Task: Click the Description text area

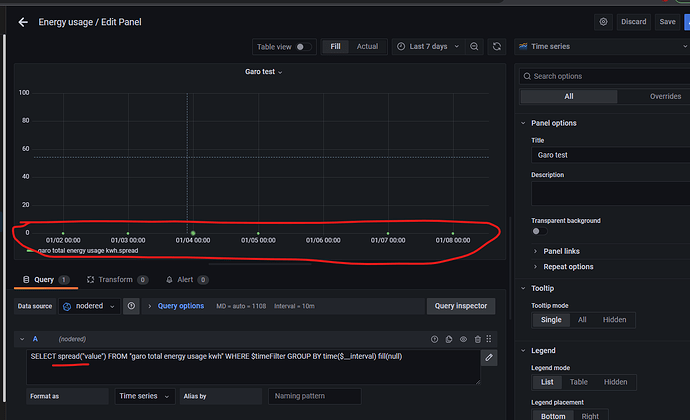Action: pos(612,194)
